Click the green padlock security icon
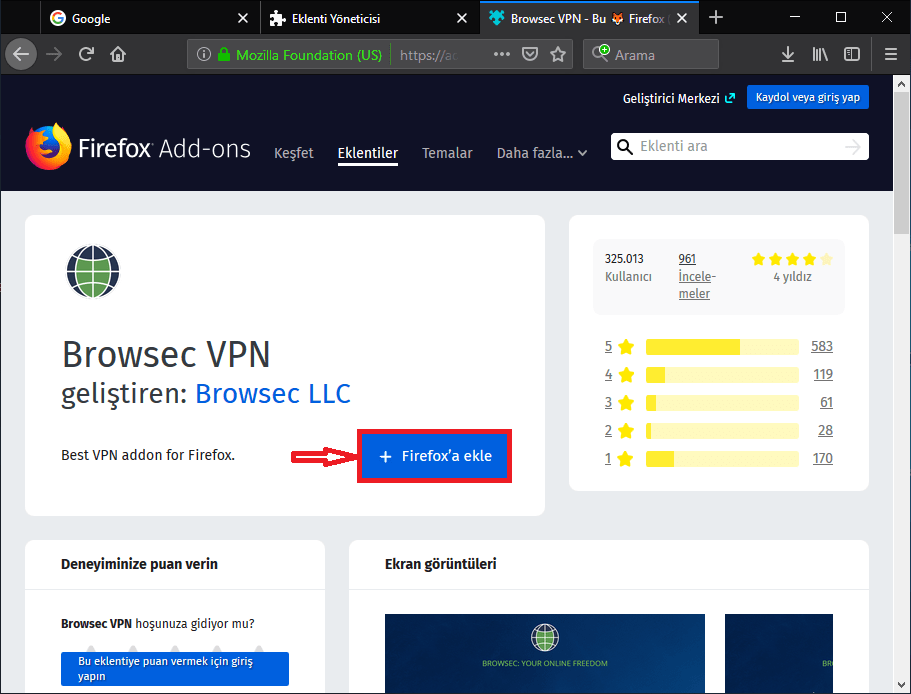This screenshot has width=911, height=694. tap(224, 55)
